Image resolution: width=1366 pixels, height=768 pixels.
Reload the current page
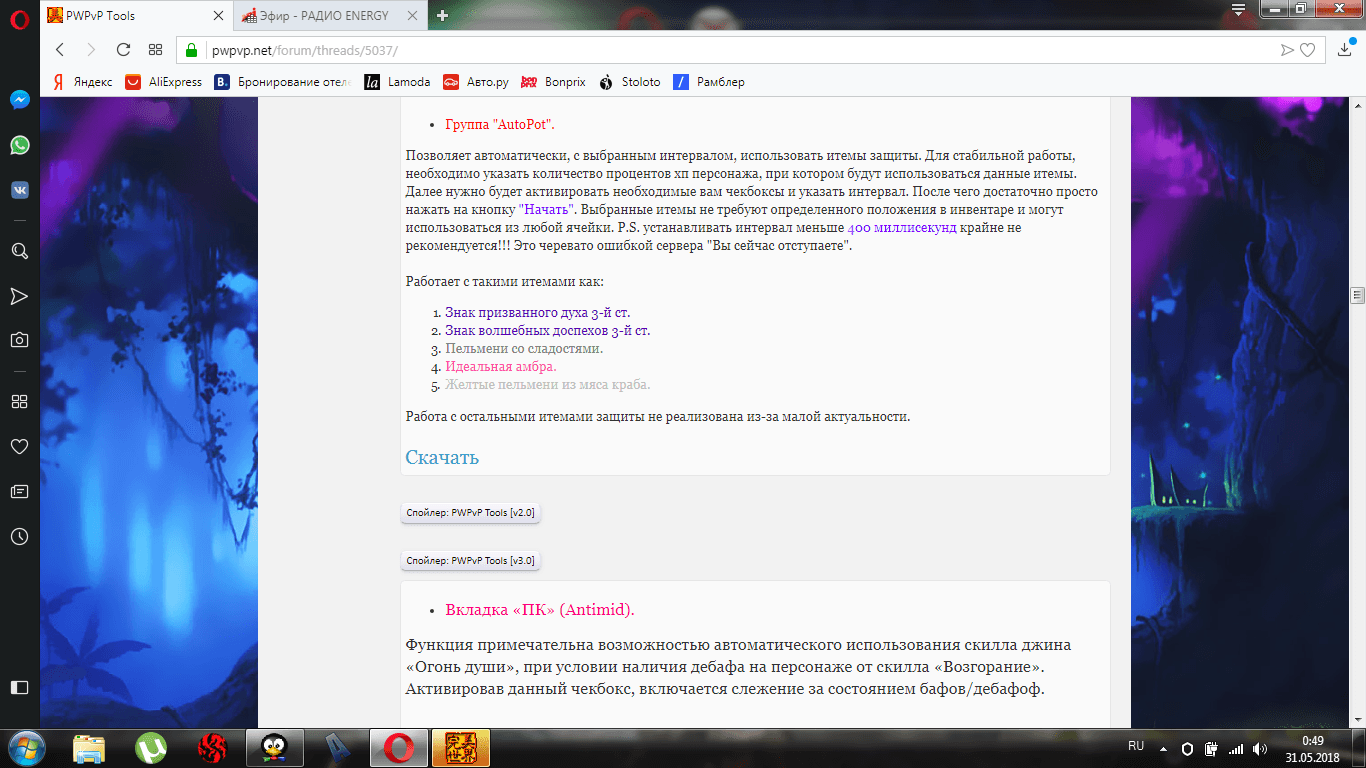(x=123, y=49)
